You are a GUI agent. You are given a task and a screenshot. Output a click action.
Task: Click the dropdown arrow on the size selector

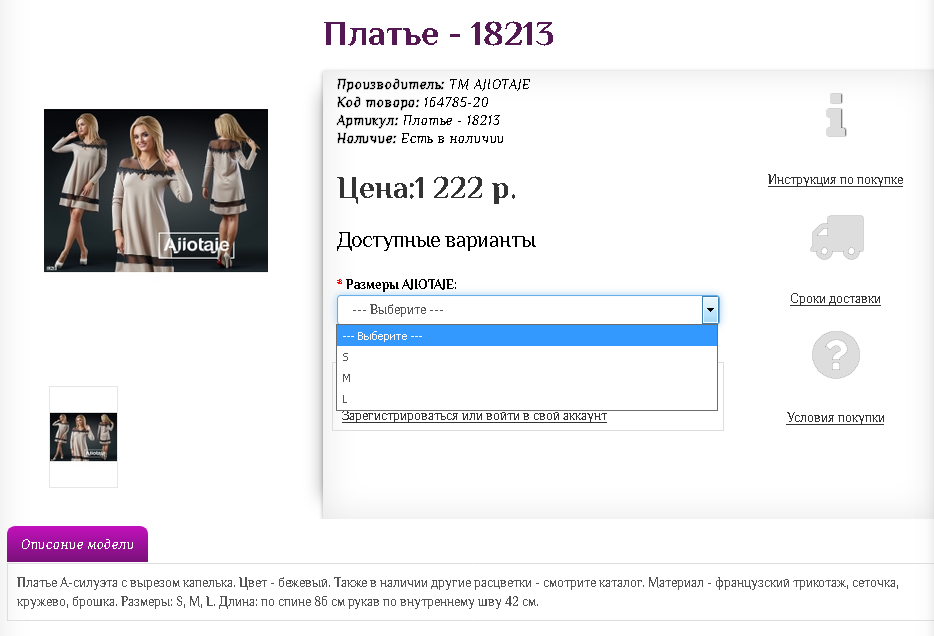coord(709,309)
